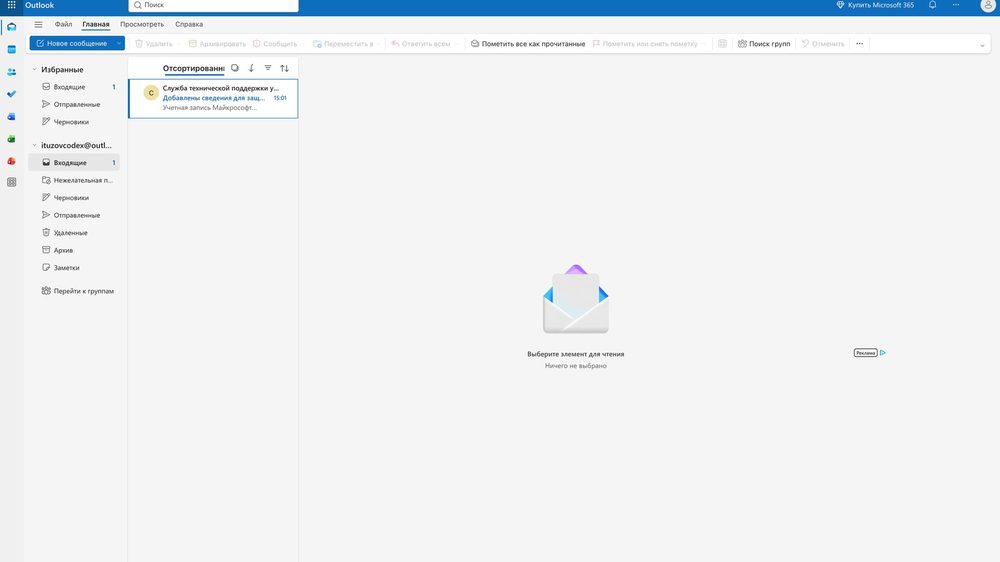Viewport: 1000px width, 562px height.
Task: Switch to the Просмотреть tab
Action: [x=142, y=24]
